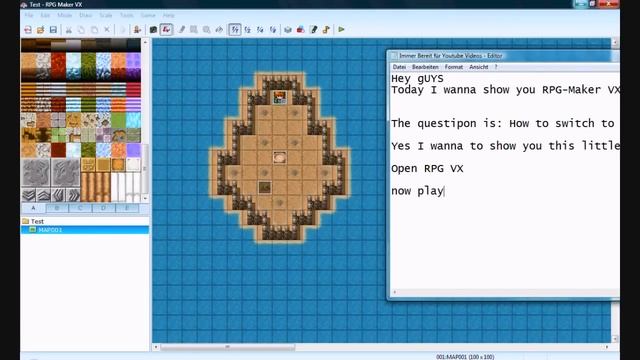Switch to tileset tab C
Screen dimensions: 640x360
click(x=80, y=208)
